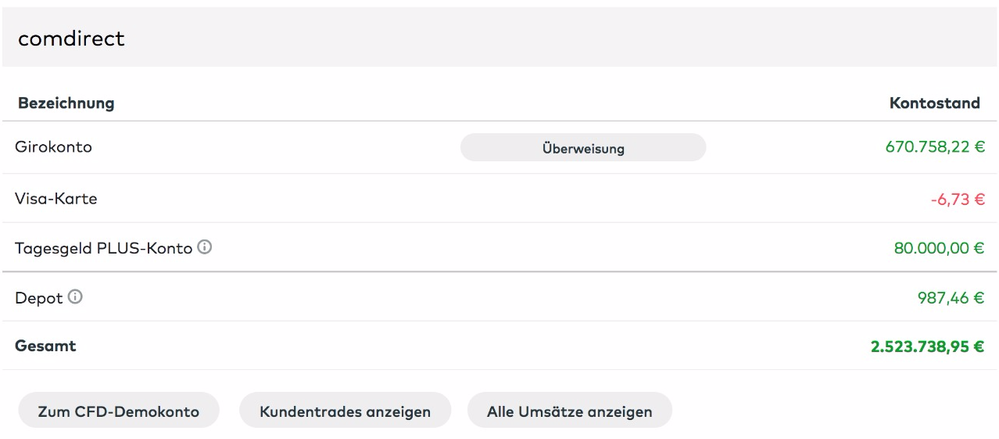This screenshot has width=999, height=439.
Task: Select the Visa-Karte entry
Action: point(56,199)
